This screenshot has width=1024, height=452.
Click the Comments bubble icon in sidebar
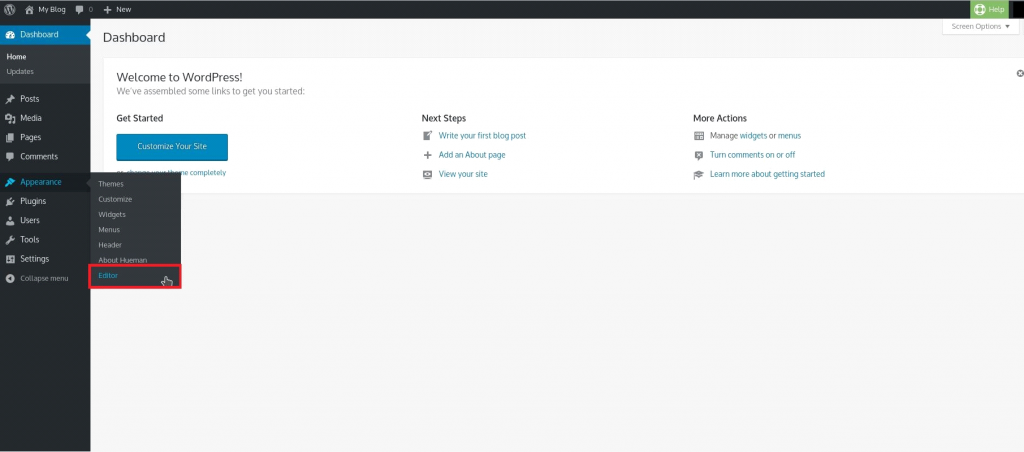click(x=10, y=157)
